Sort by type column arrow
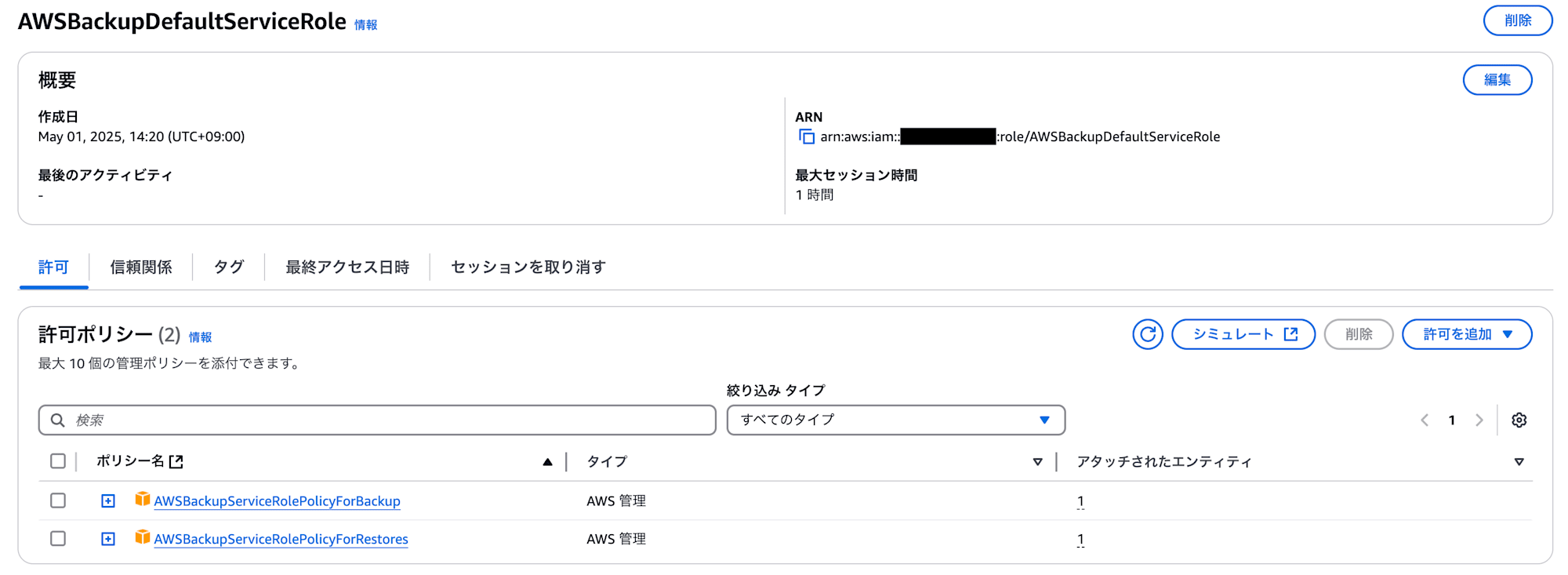Screen dimensions: 1568x575 [1037, 462]
